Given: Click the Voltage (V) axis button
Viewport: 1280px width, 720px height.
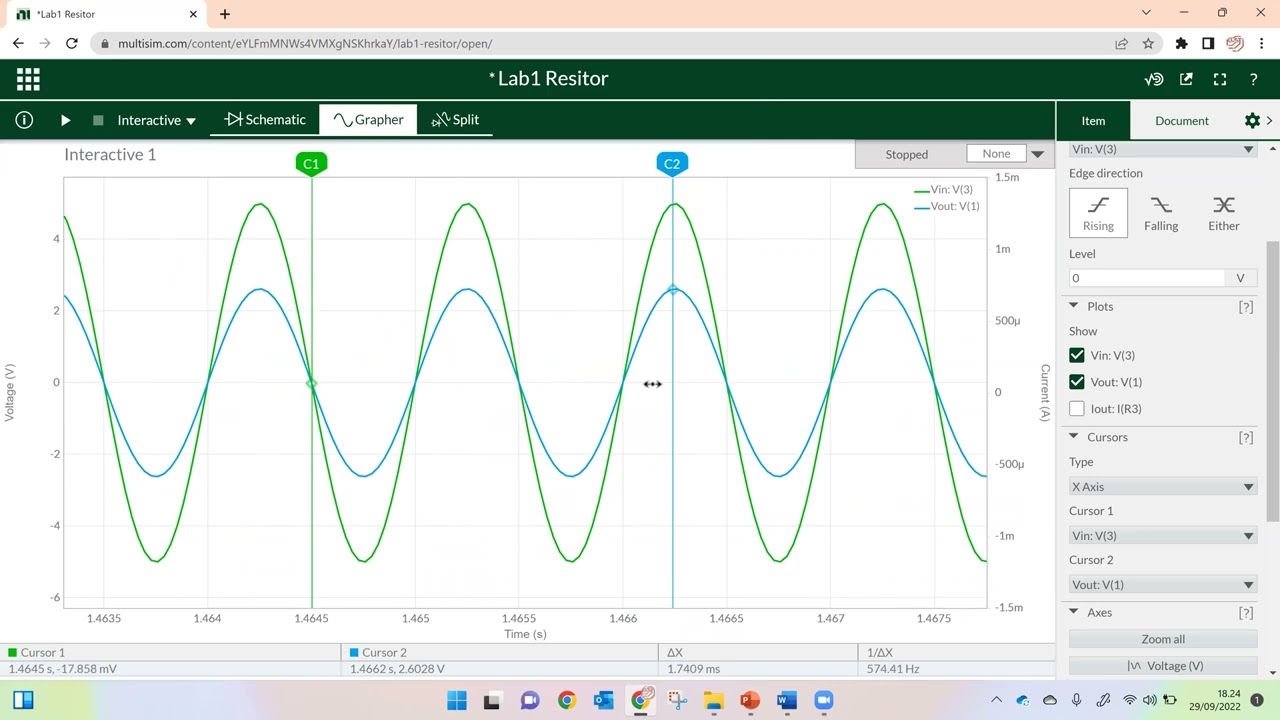Looking at the screenshot, I should [x=1163, y=666].
